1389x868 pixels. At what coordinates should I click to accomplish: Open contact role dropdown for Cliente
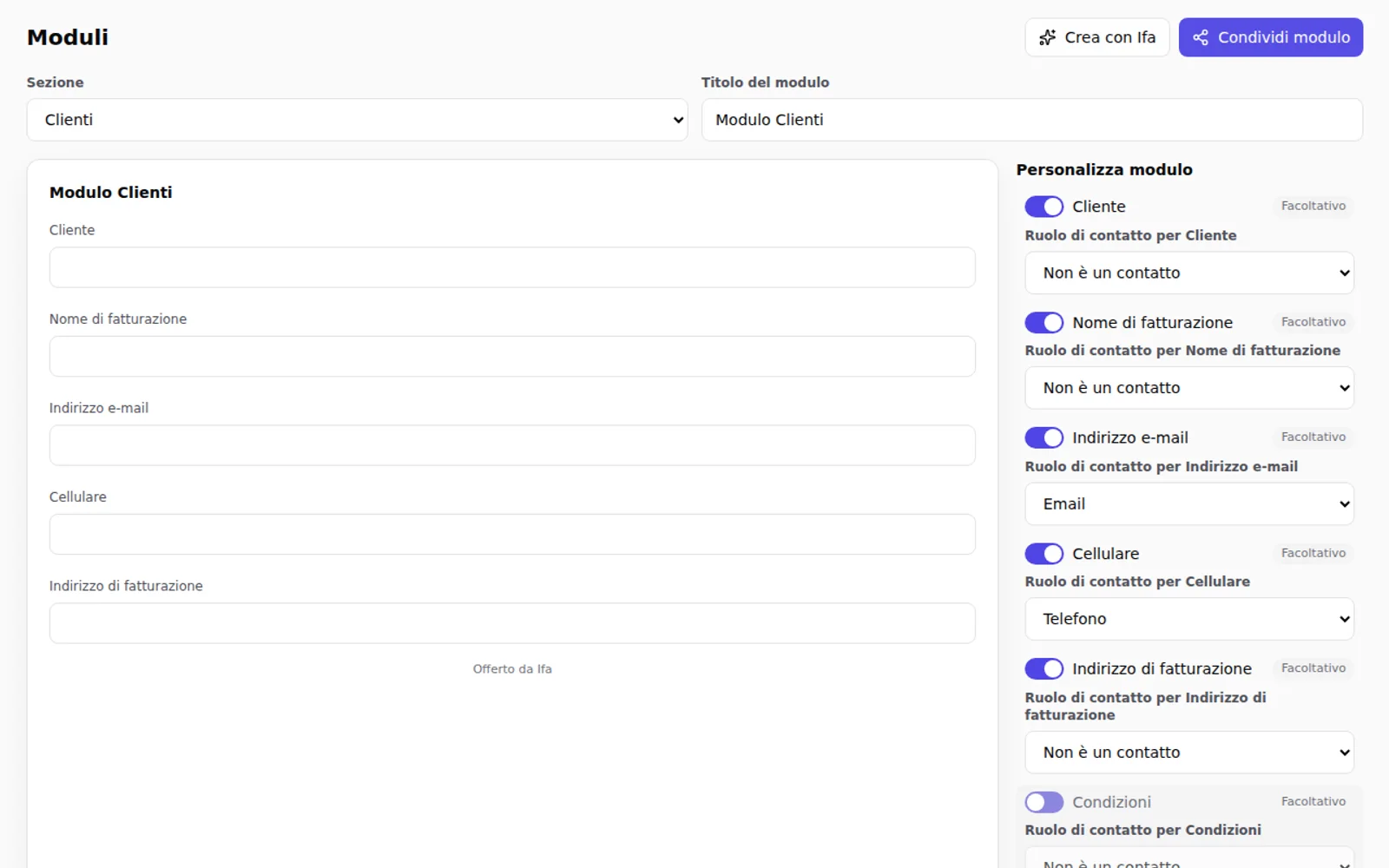point(1189,273)
